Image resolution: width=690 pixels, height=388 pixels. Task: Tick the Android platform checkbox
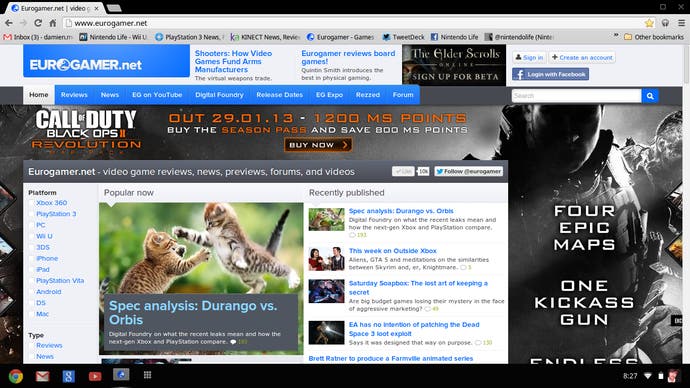[31, 292]
